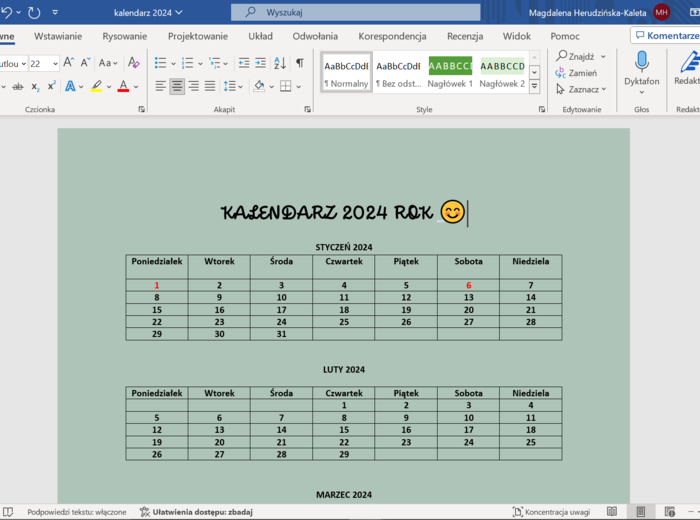Toggle the show paragraph marks (¶) button
The height and width of the screenshot is (520, 700).
(299, 63)
